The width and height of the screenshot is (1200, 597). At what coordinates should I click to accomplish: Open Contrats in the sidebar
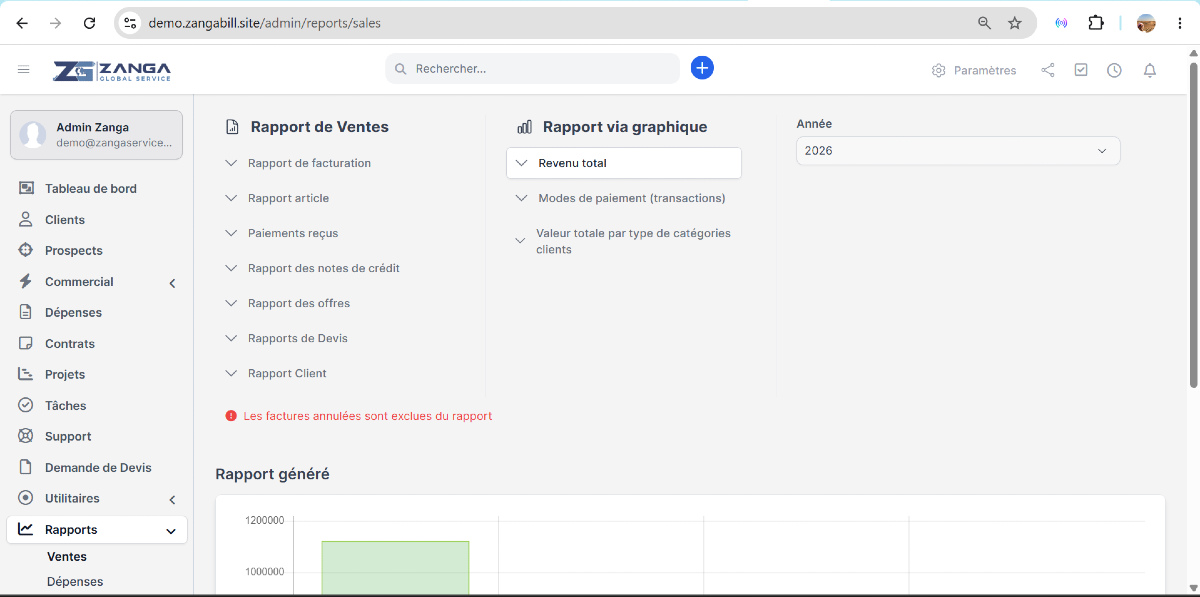pos(70,343)
